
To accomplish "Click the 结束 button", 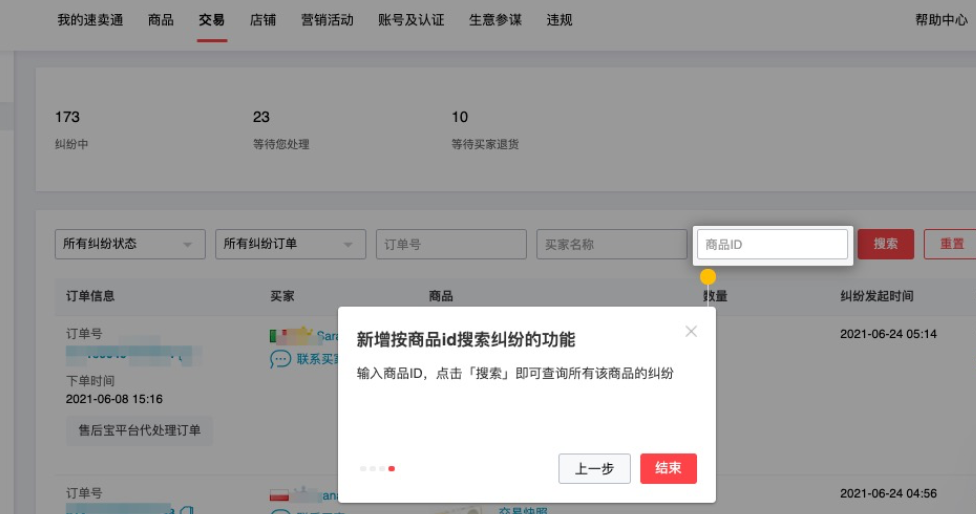I will [x=669, y=469].
